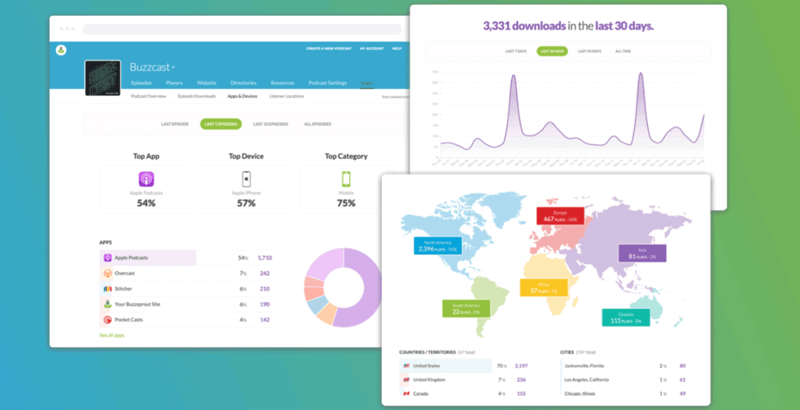
Task: Click the Pocket Casts app icon
Action: [108, 320]
